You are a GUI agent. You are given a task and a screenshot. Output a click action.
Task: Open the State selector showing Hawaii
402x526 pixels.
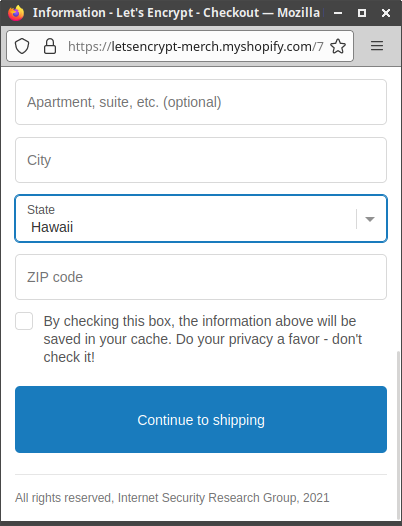click(201, 218)
